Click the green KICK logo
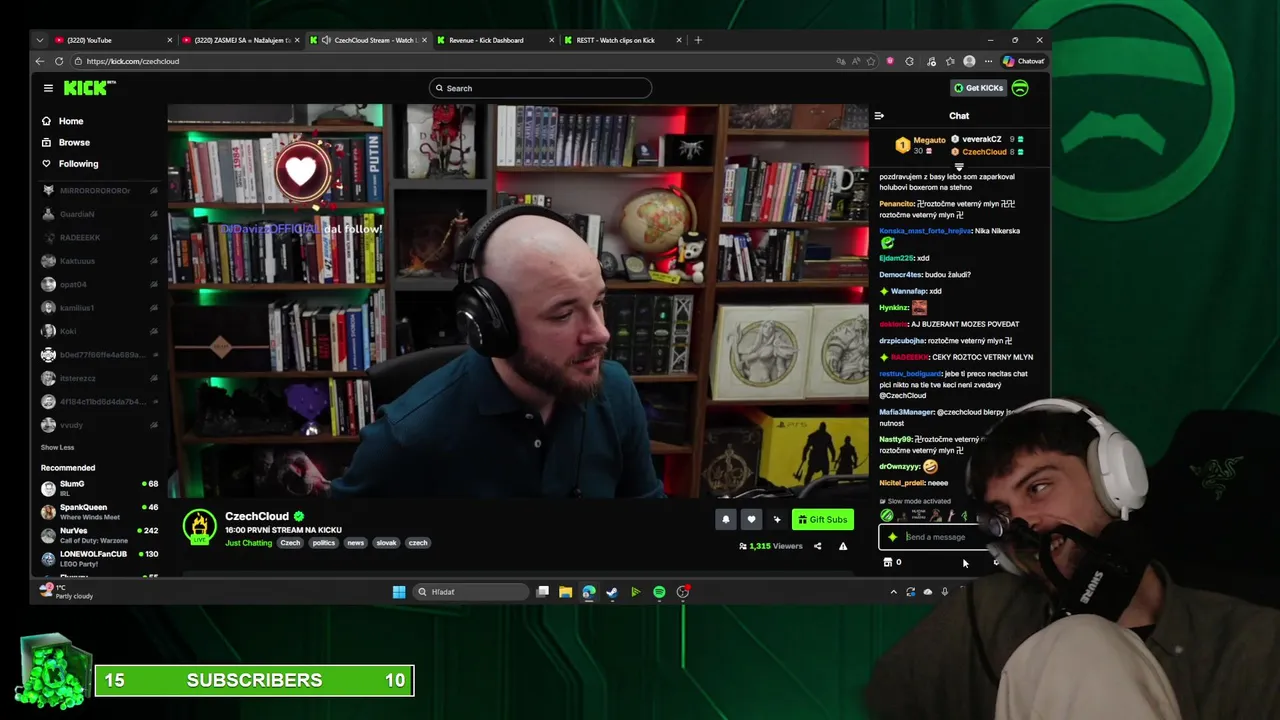The height and width of the screenshot is (720, 1280). [x=89, y=88]
